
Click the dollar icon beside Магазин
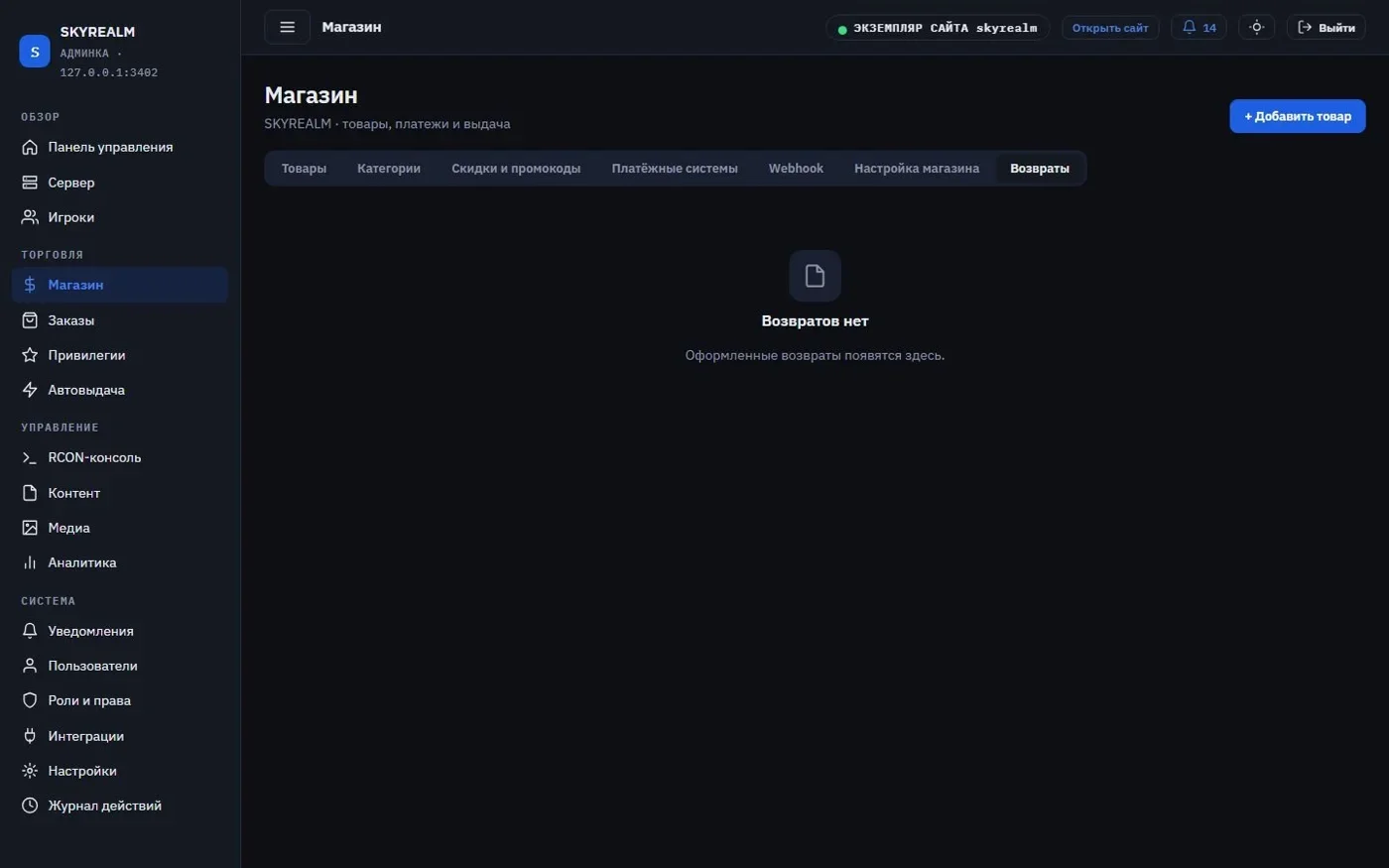(30, 285)
